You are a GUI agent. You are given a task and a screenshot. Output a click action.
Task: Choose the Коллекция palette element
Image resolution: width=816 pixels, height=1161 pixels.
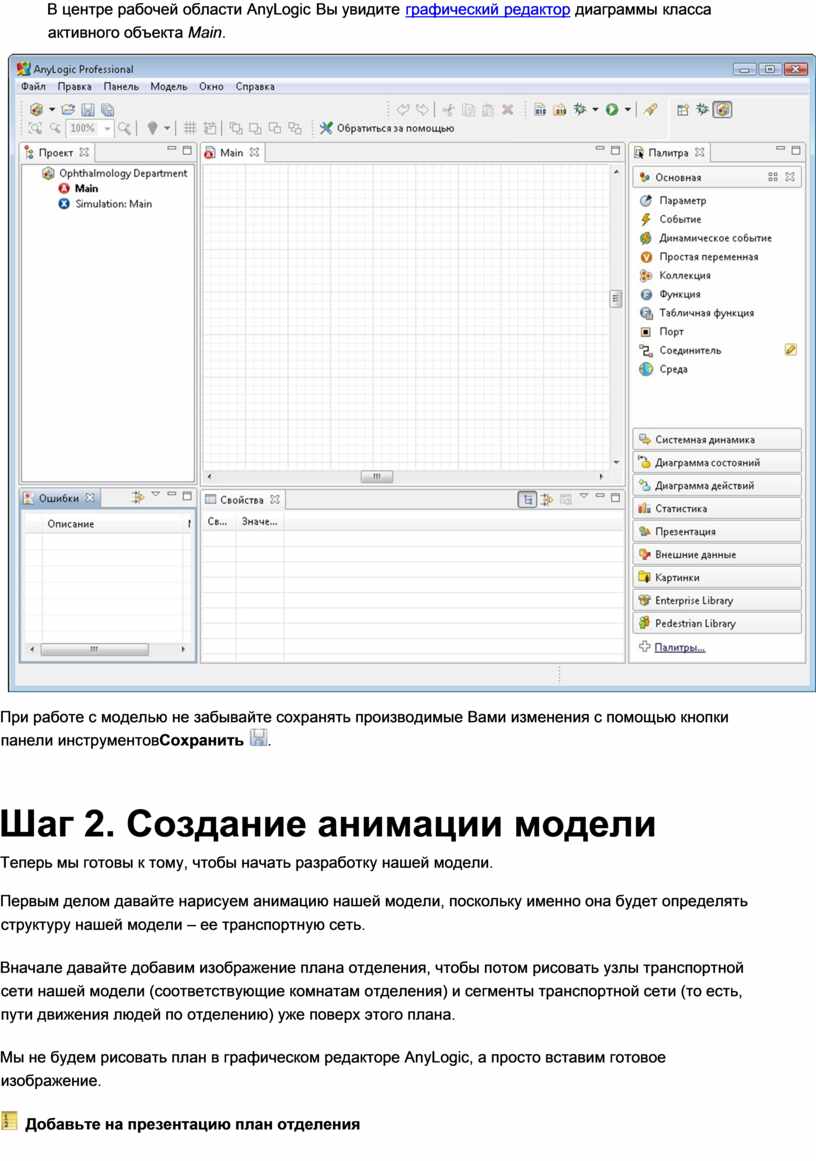tap(675, 275)
